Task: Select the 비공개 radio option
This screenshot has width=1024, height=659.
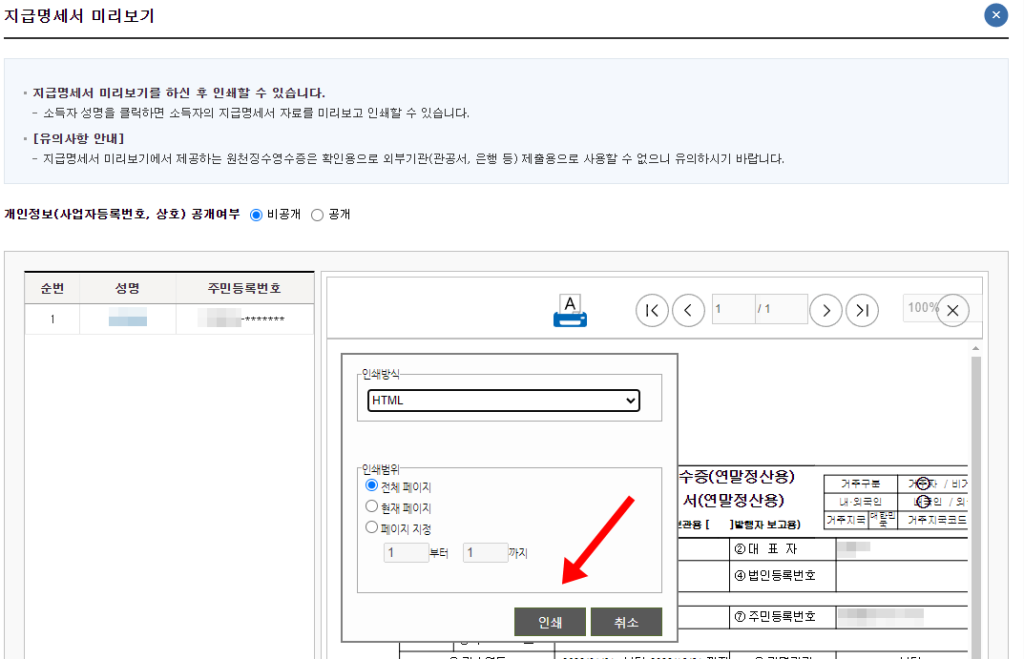Action: tap(256, 215)
